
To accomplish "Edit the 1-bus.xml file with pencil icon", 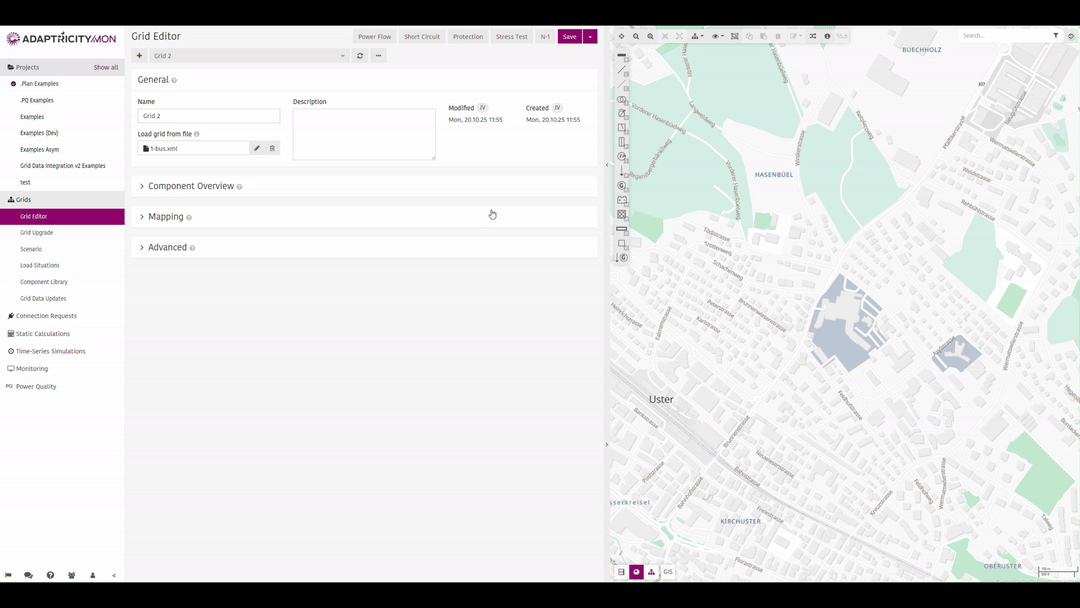I will coord(257,148).
